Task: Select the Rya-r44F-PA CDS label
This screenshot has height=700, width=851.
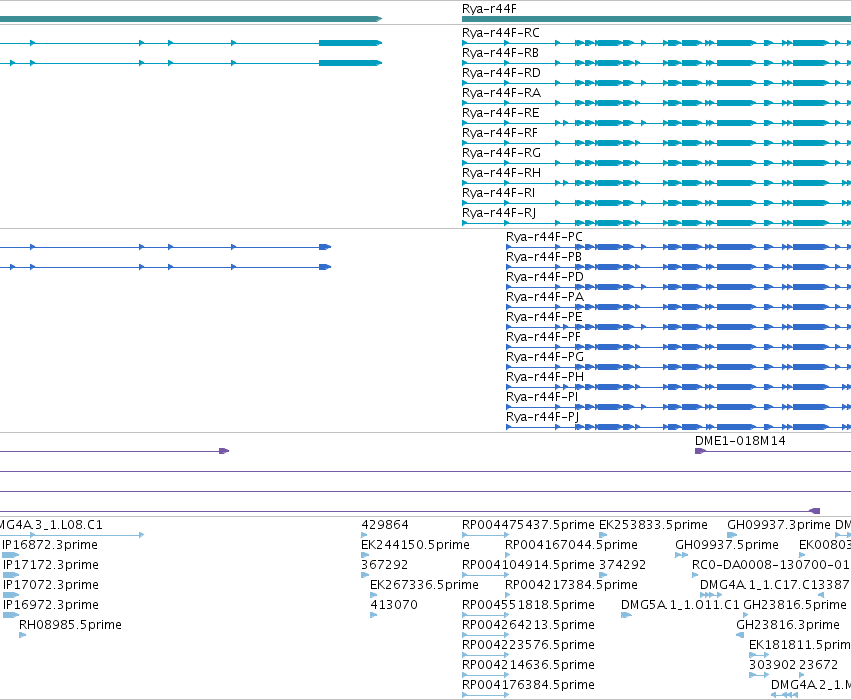Action: tap(545, 297)
